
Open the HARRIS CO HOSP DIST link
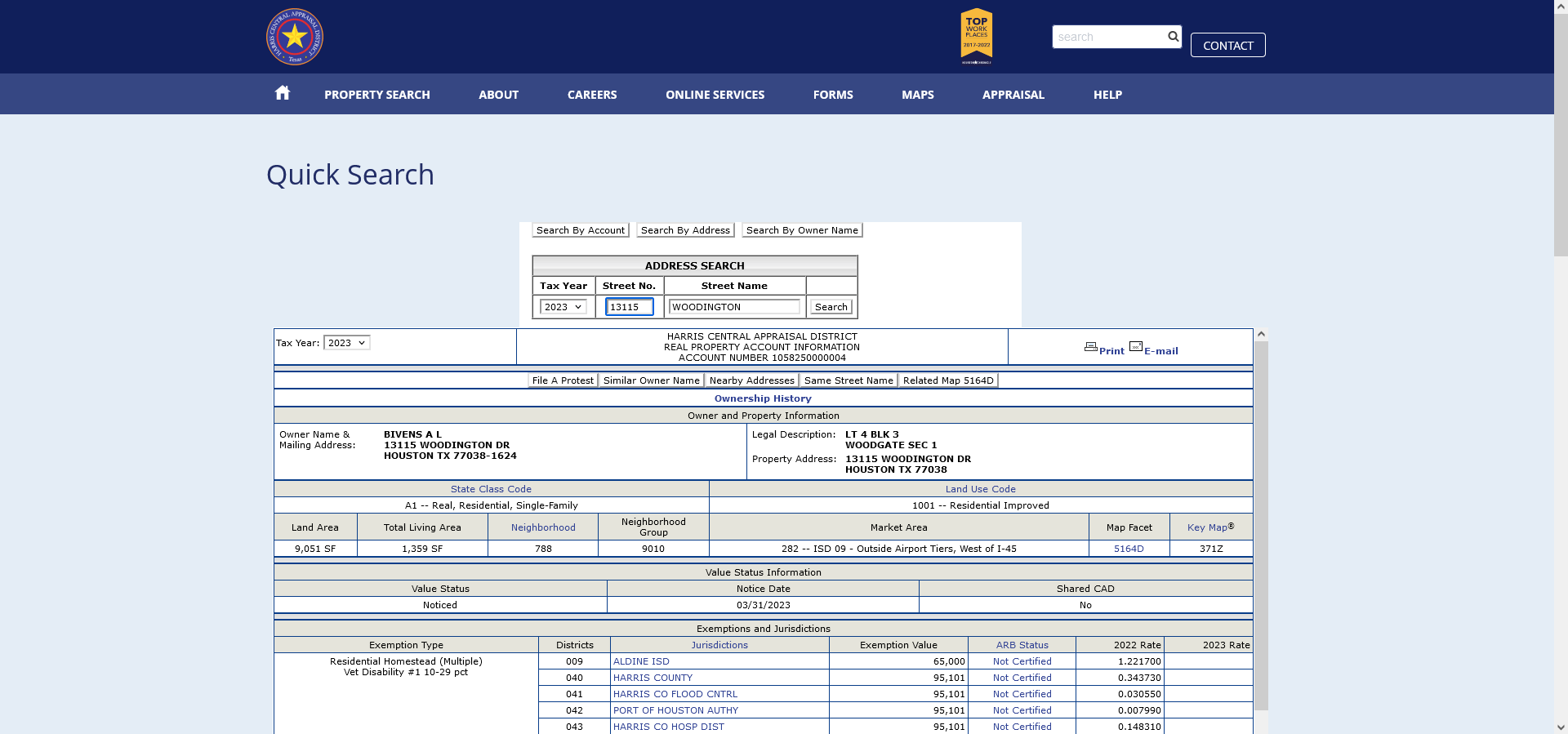tap(669, 727)
